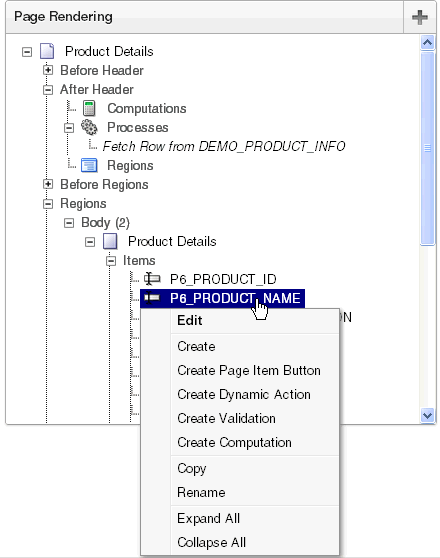Collapse the After Header node

pos(48,90)
